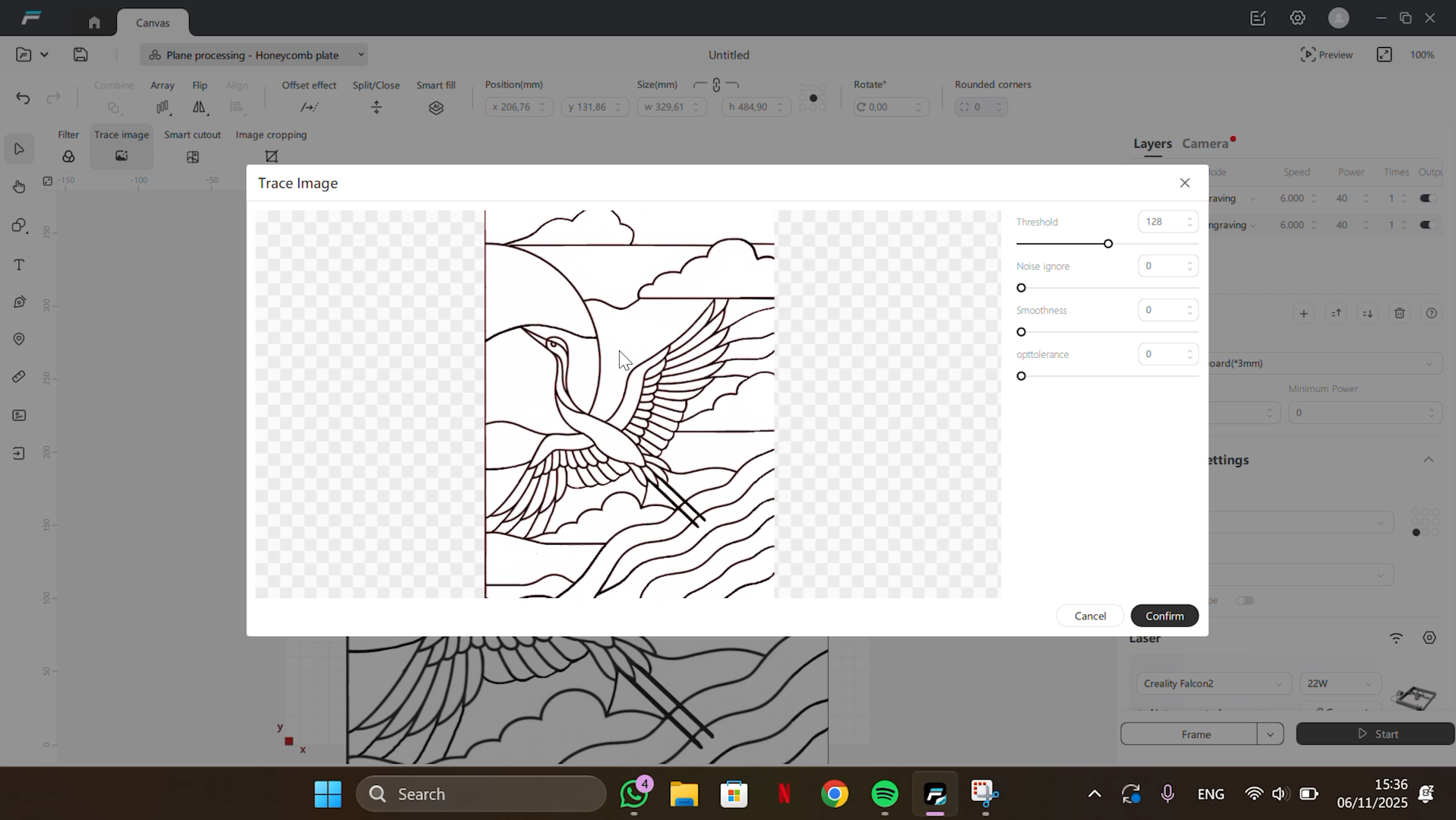Switch to the Camera tab
The width and height of the screenshot is (1456, 820).
[1205, 144]
